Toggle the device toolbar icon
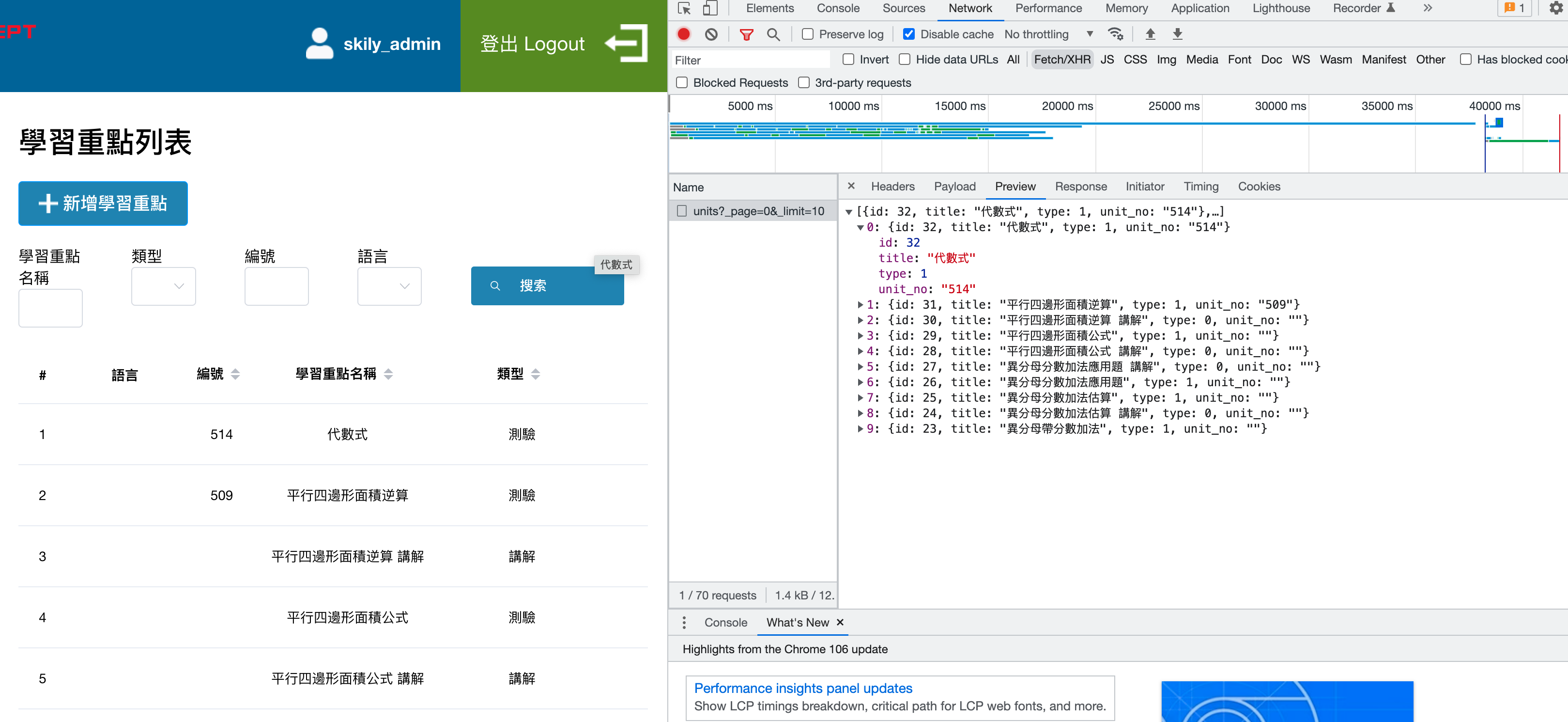 (710, 9)
